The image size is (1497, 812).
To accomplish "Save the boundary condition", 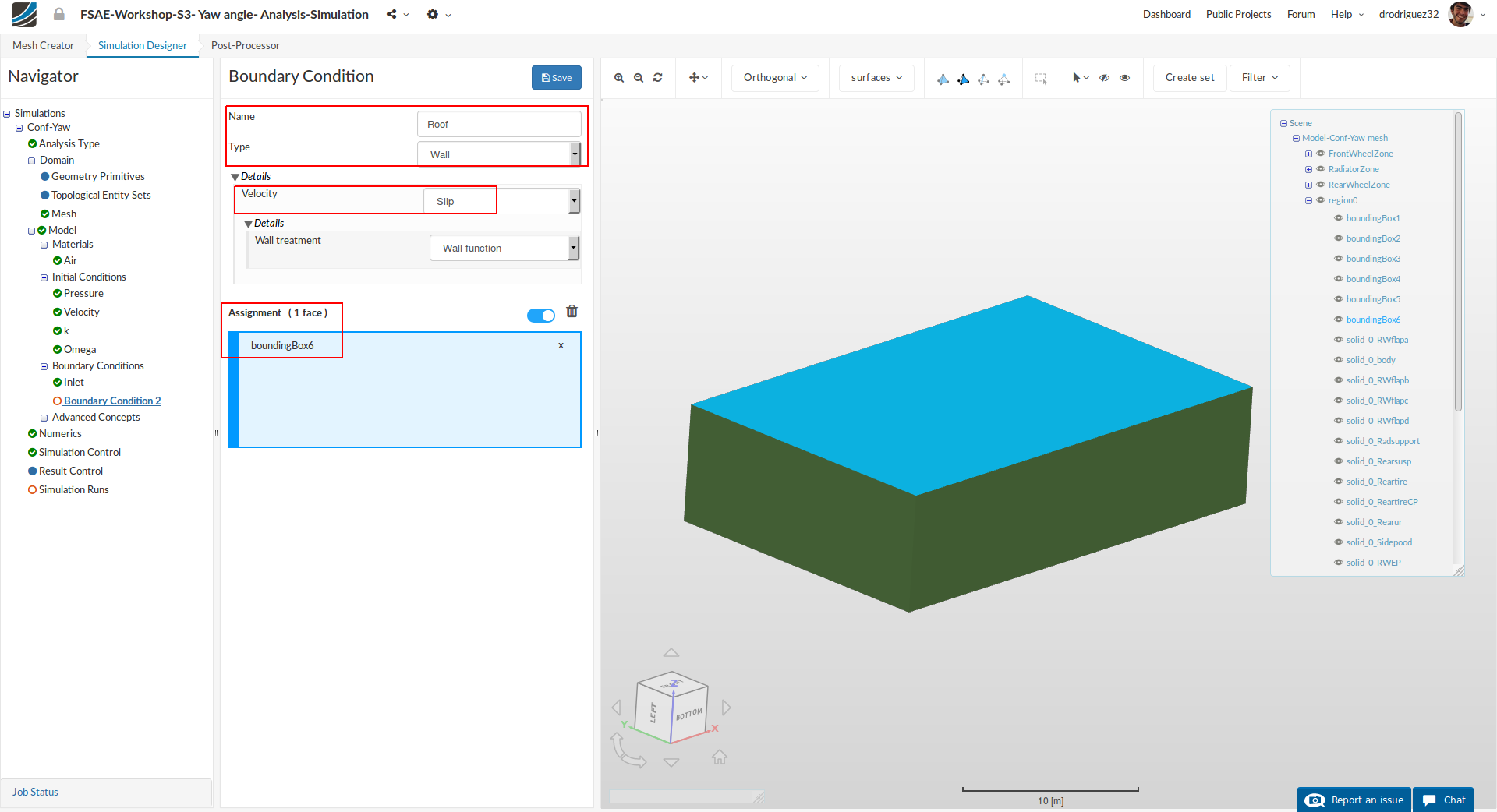I will 556,78.
